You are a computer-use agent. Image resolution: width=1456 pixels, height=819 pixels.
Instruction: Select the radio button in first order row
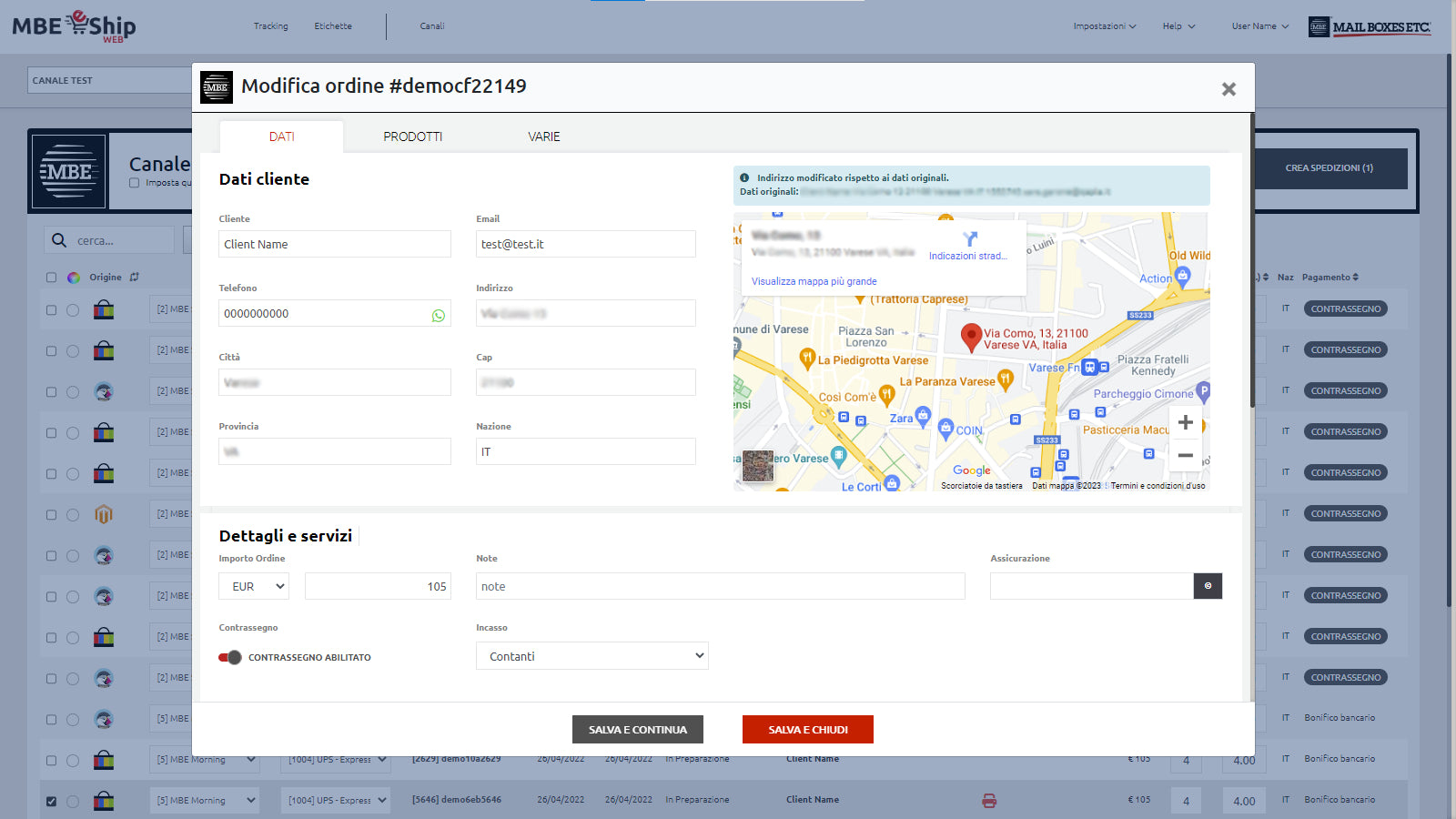click(x=73, y=310)
